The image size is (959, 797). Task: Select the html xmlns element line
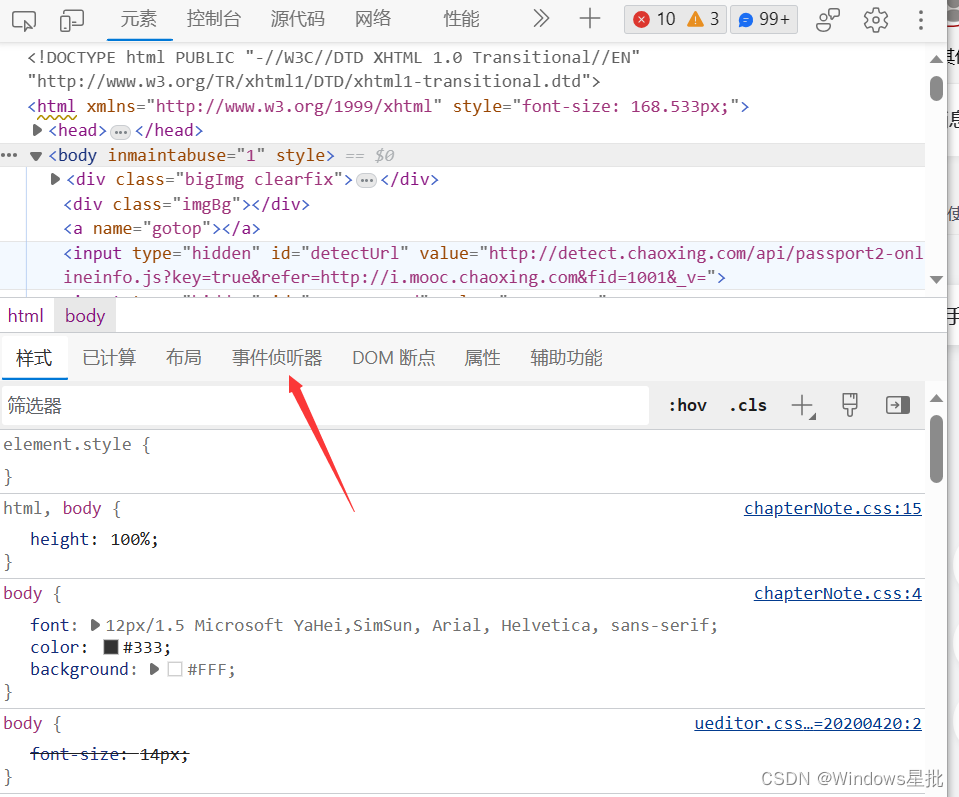388,106
